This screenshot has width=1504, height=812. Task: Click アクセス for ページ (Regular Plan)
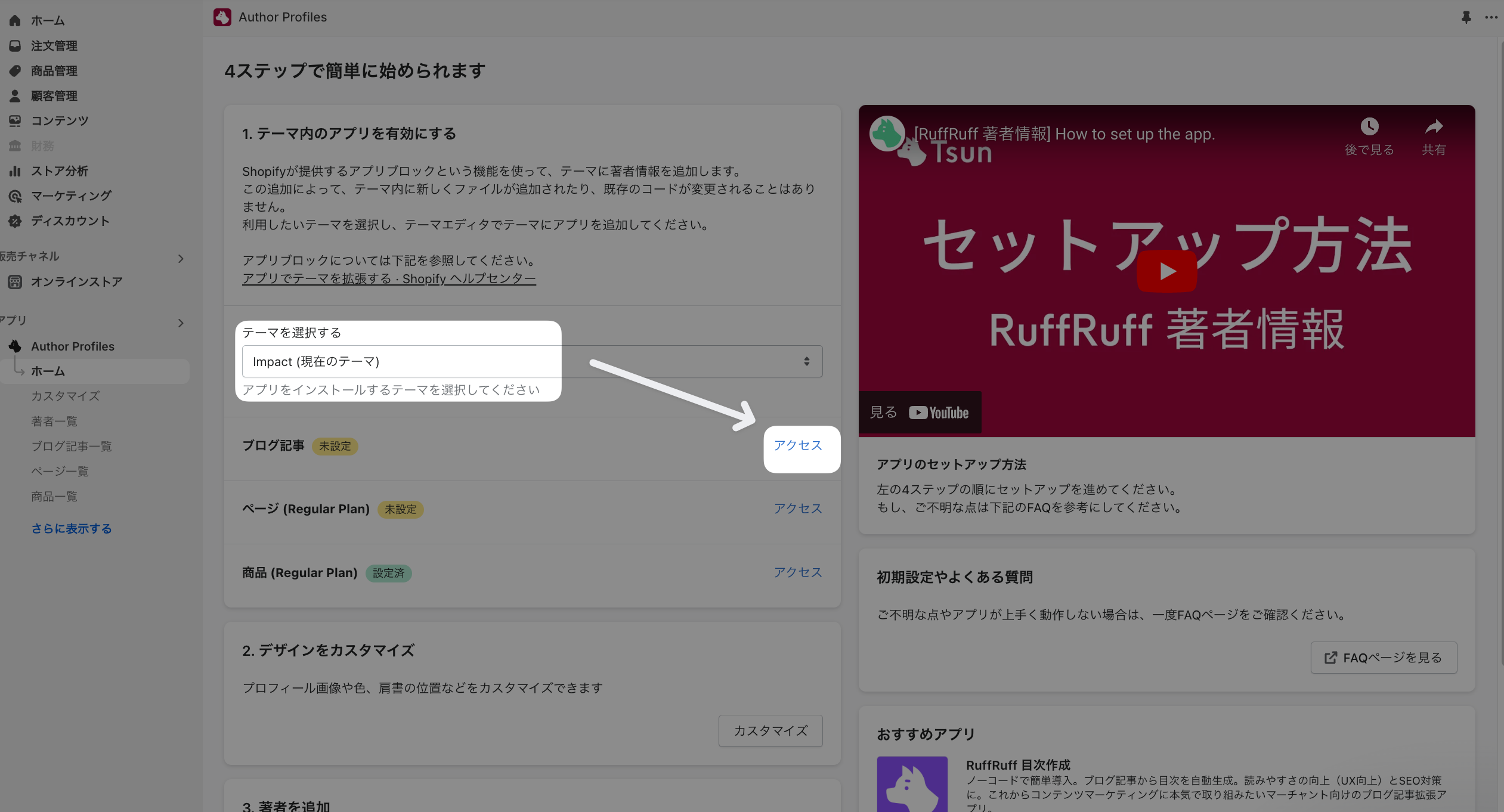(798, 509)
